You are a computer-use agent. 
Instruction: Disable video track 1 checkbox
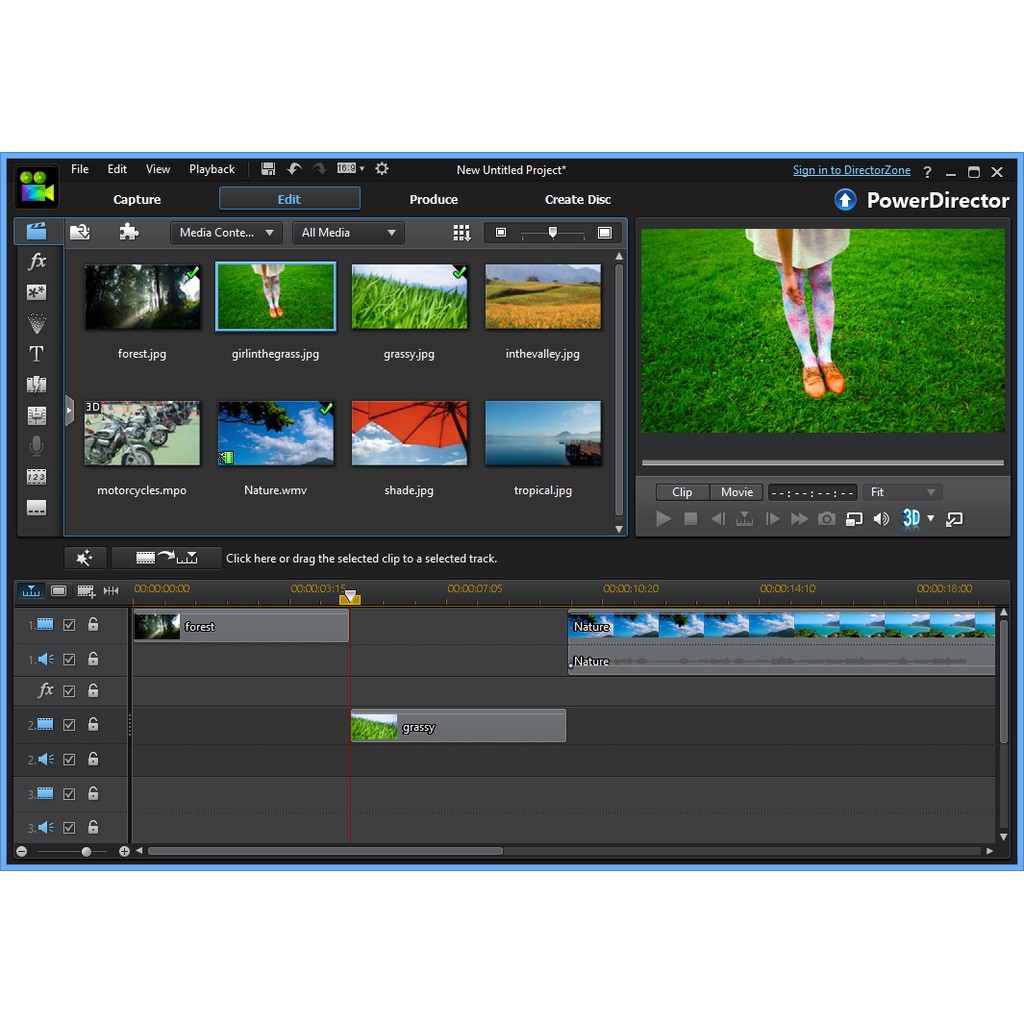[x=69, y=625]
